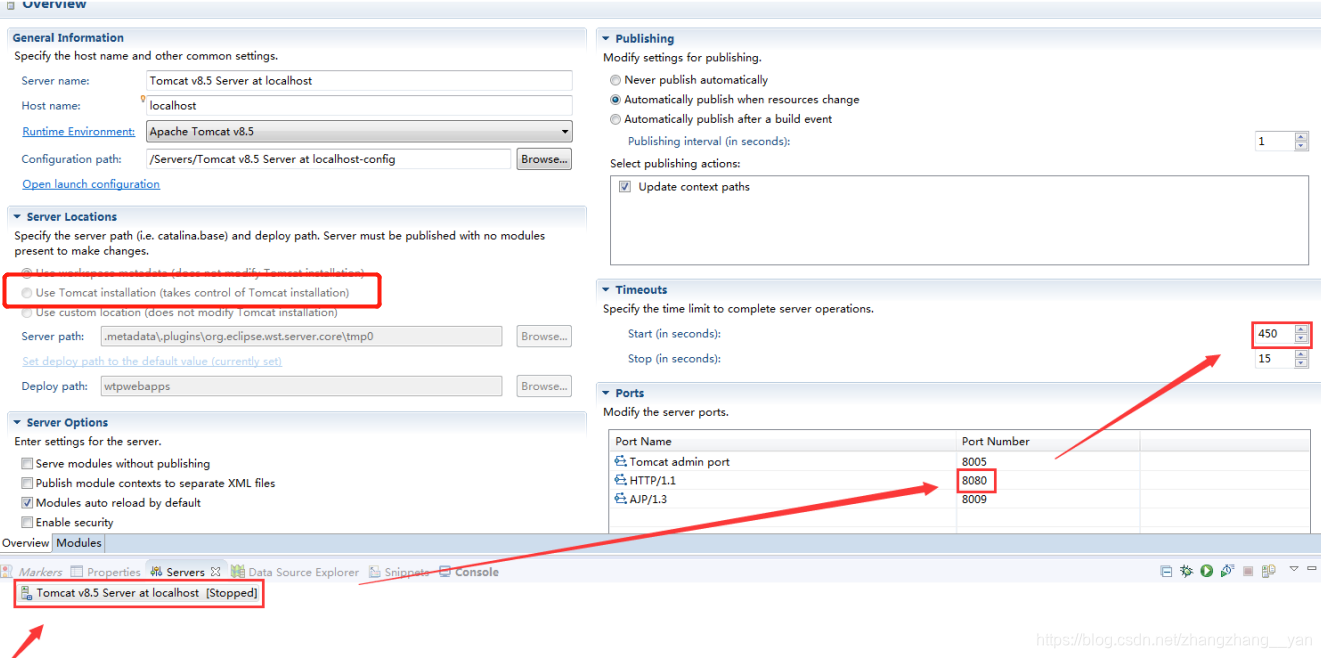Select Never publish automatically
The width and height of the screenshot is (1321, 658).
pos(616,80)
